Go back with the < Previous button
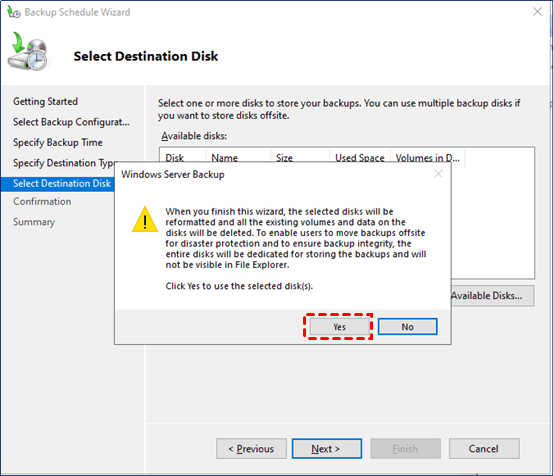Viewport: 554px width, 476px height. [251, 449]
